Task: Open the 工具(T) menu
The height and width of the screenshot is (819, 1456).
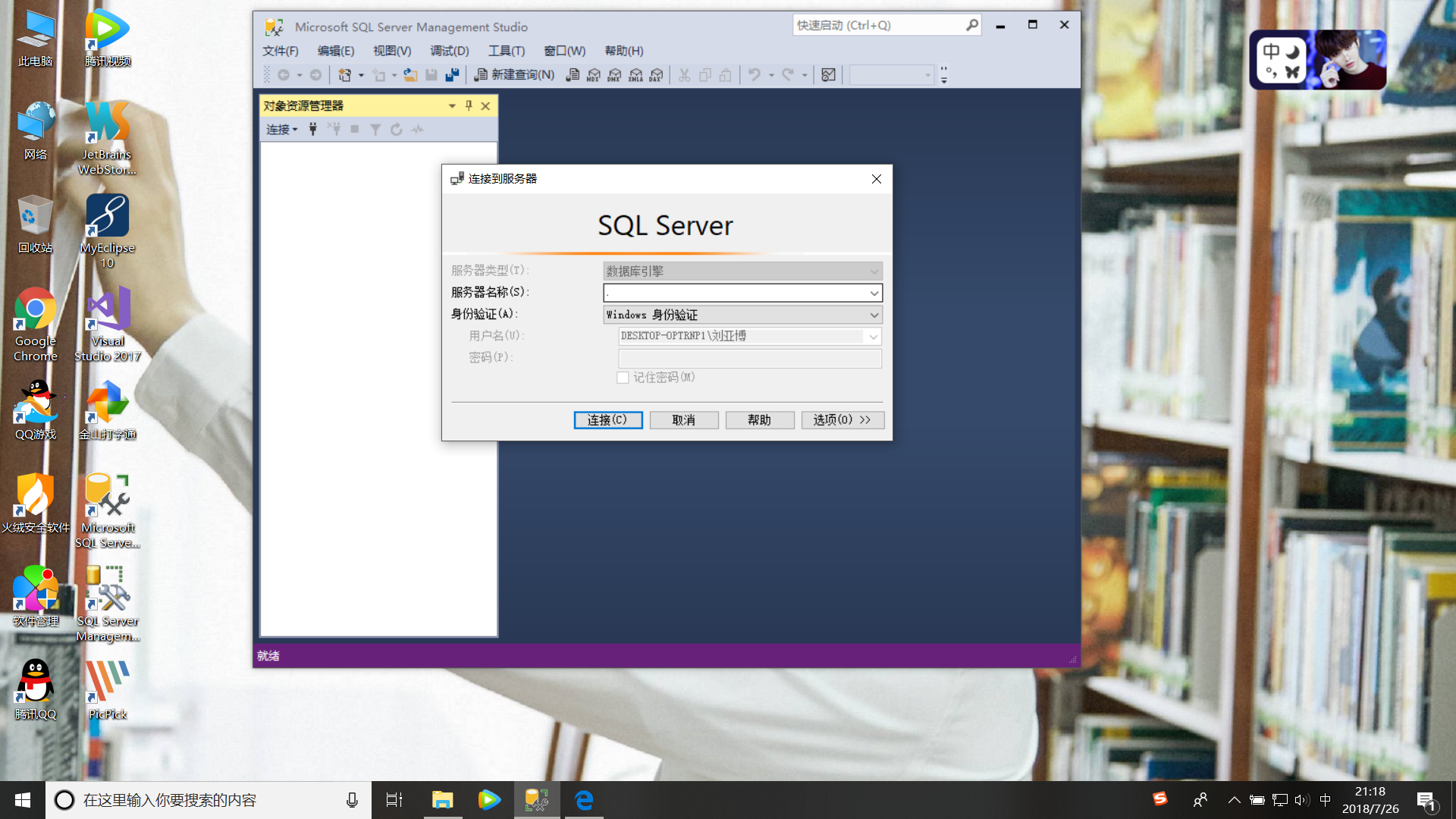Action: point(506,51)
